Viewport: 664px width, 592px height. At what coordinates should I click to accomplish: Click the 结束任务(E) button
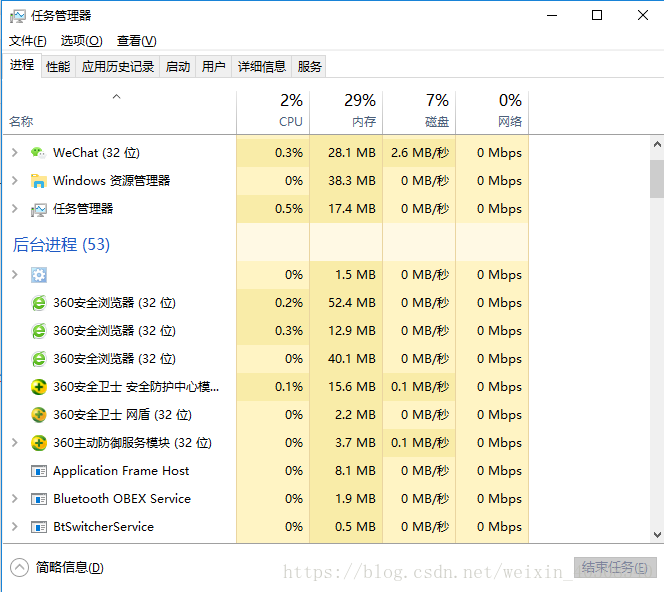pyautogui.click(x=615, y=567)
